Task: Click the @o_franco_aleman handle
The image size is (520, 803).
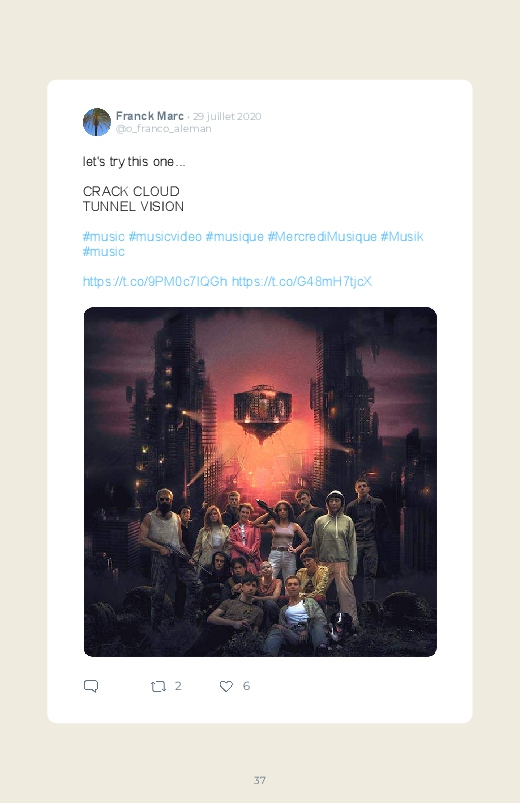Action: pos(163,129)
